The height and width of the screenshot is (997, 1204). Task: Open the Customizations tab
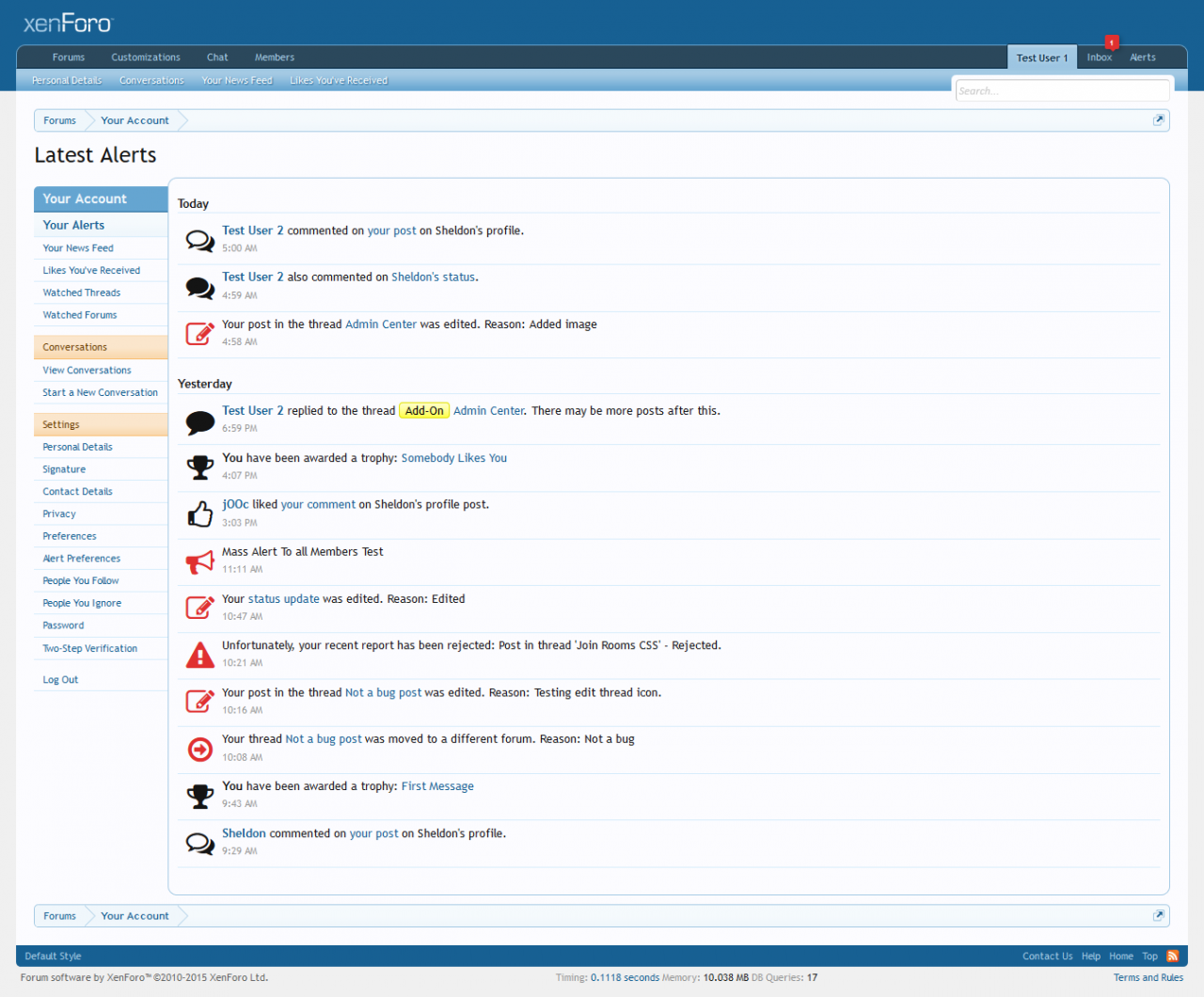coord(146,57)
